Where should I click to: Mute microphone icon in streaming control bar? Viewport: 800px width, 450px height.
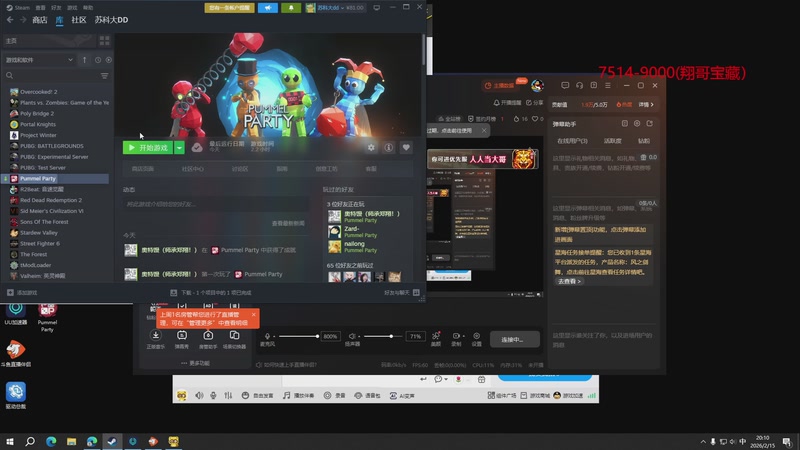point(267,336)
